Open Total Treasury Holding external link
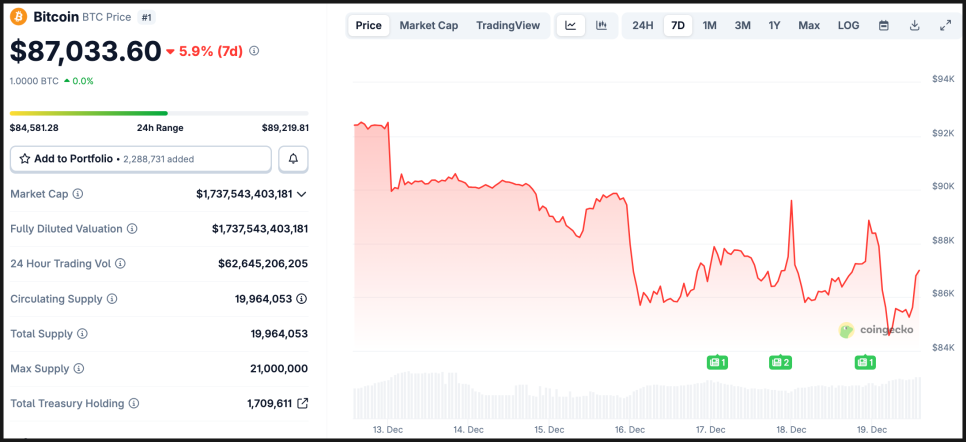 (x=303, y=404)
